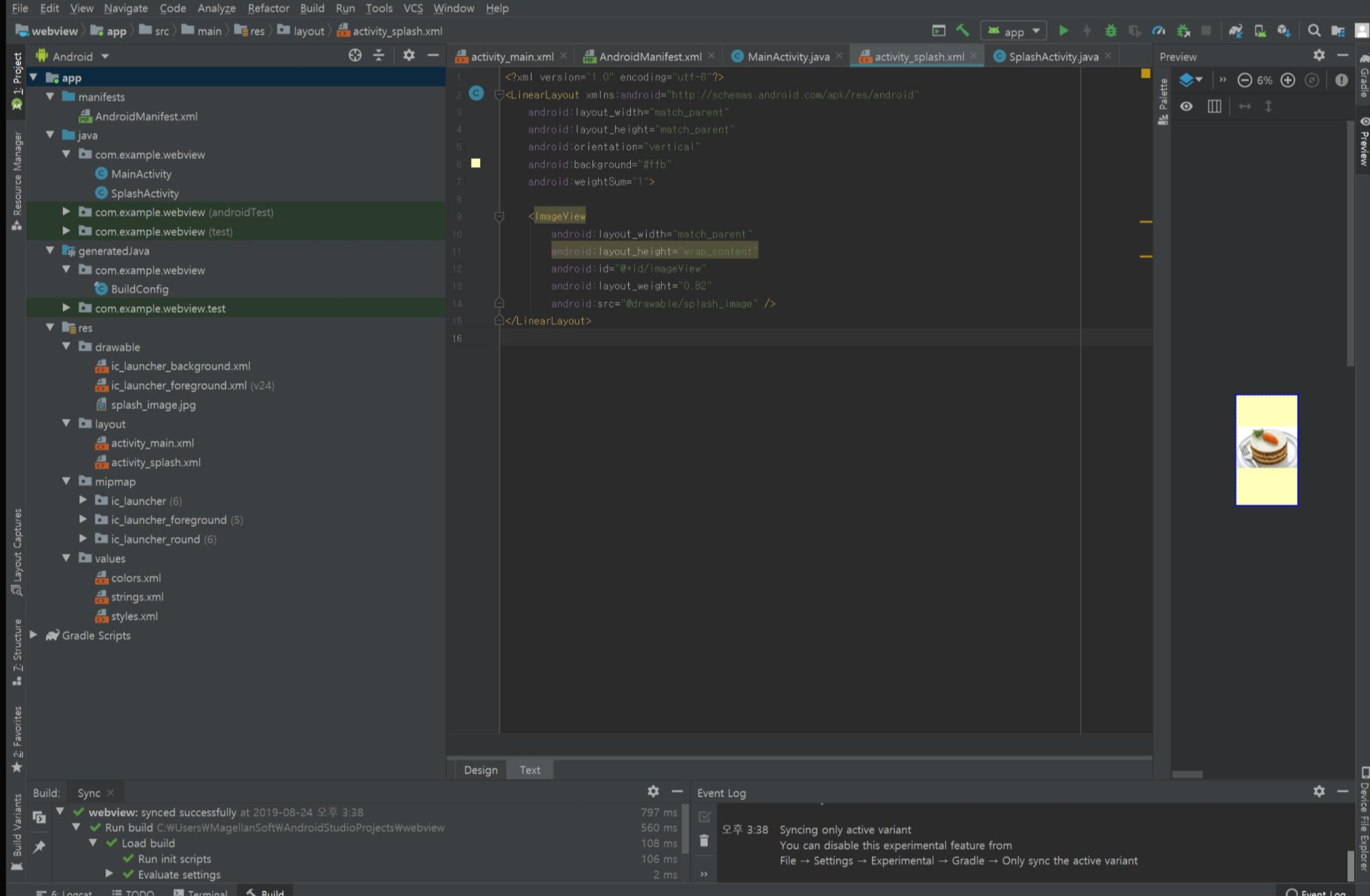Click the phone preview thumbnail
This screenshot has height=896, width=1370.
(1266, 450)
